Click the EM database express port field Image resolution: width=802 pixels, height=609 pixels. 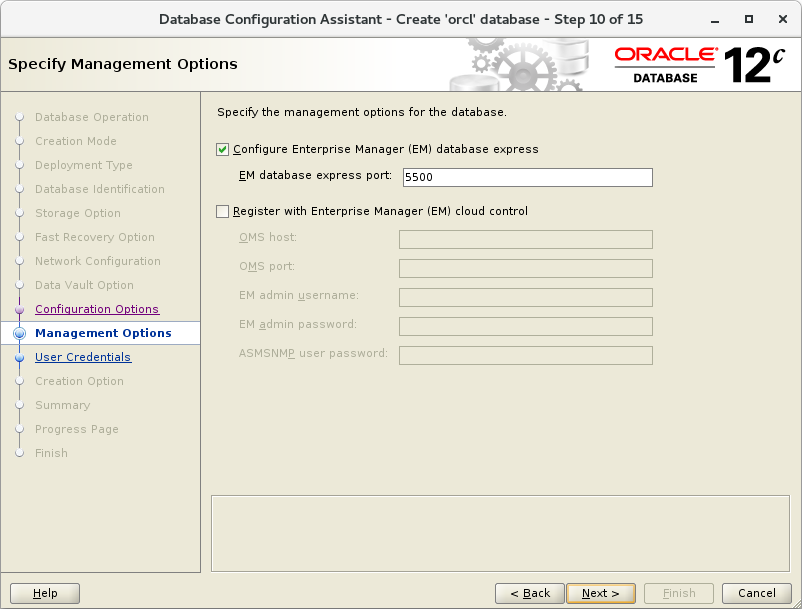tap(527, 177)
